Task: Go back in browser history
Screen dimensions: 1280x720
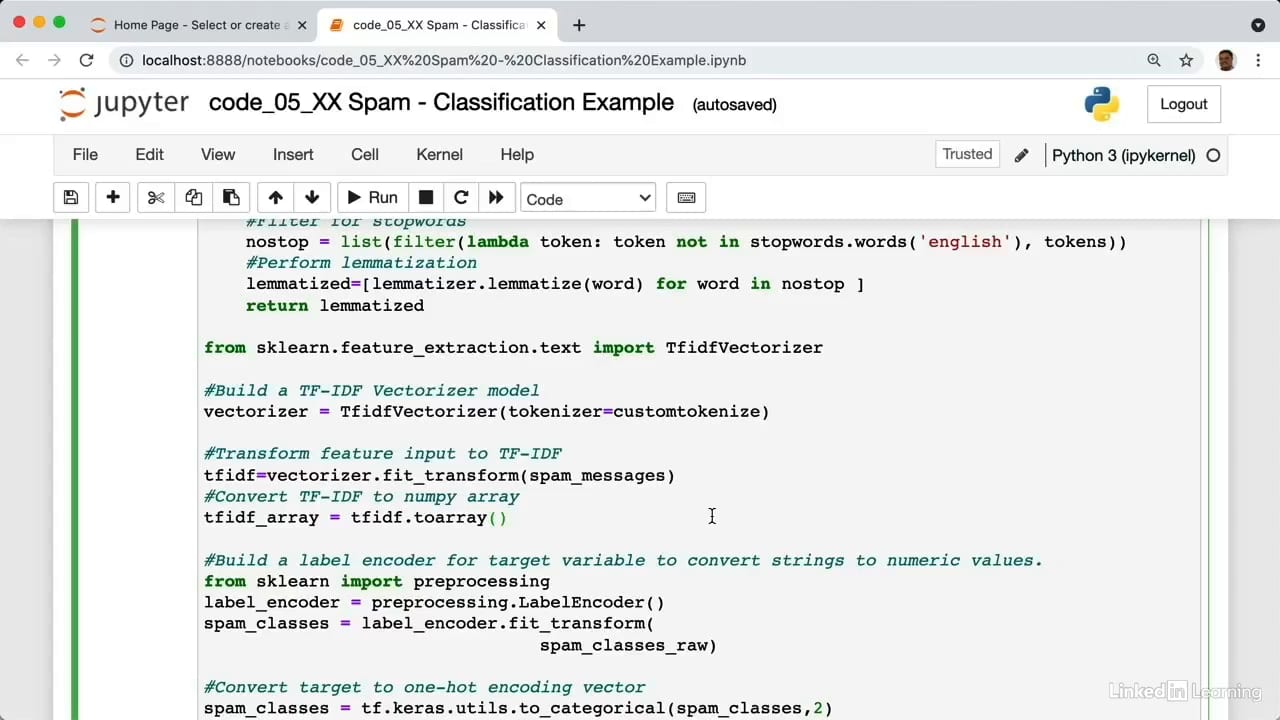Action: point(23,60)
